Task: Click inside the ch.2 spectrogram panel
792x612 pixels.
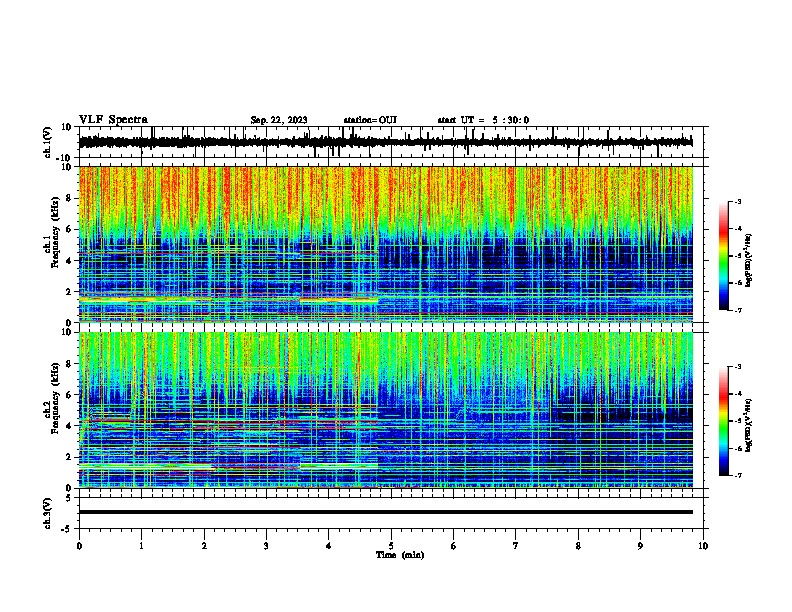Action: [385, 410]
